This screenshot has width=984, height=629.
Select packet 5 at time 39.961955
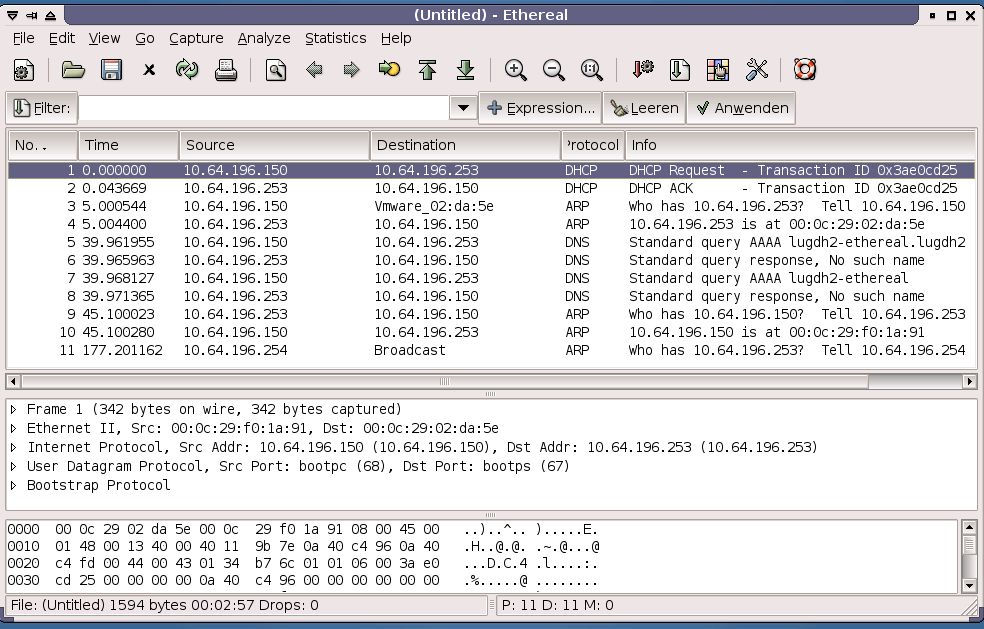click(x=491, y=242)
